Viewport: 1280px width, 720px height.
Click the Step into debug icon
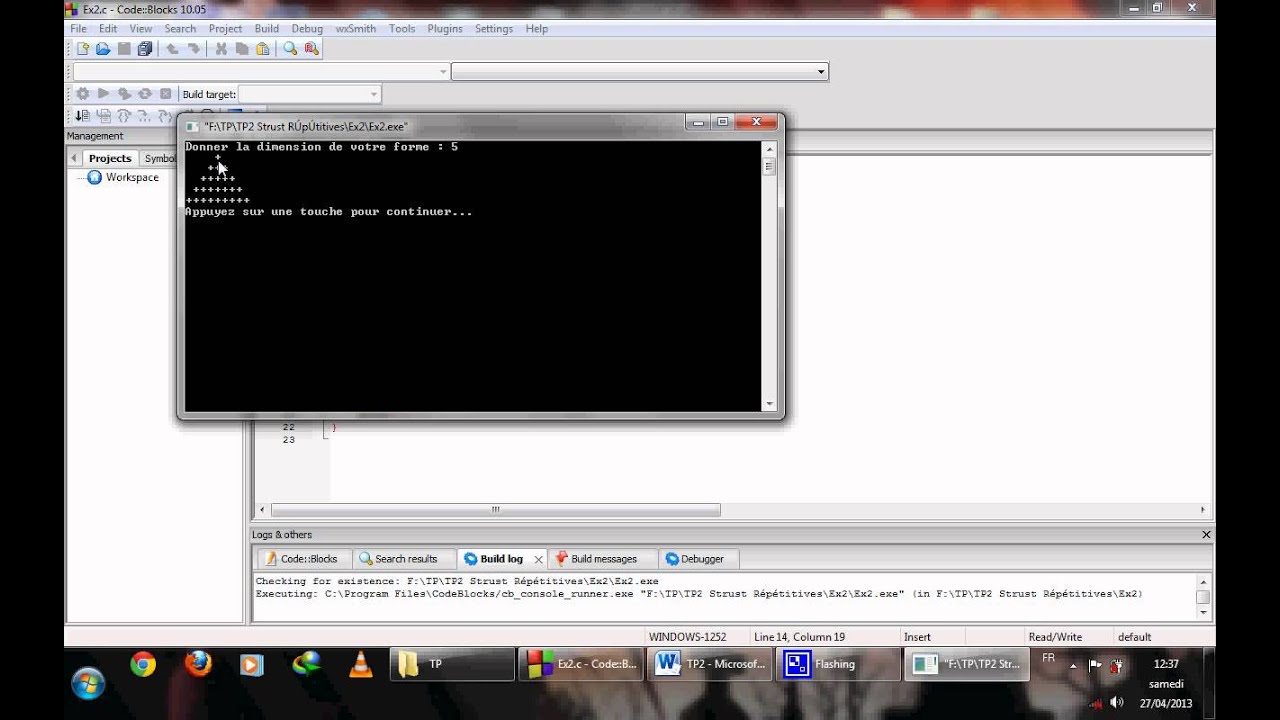pos(124,115)
